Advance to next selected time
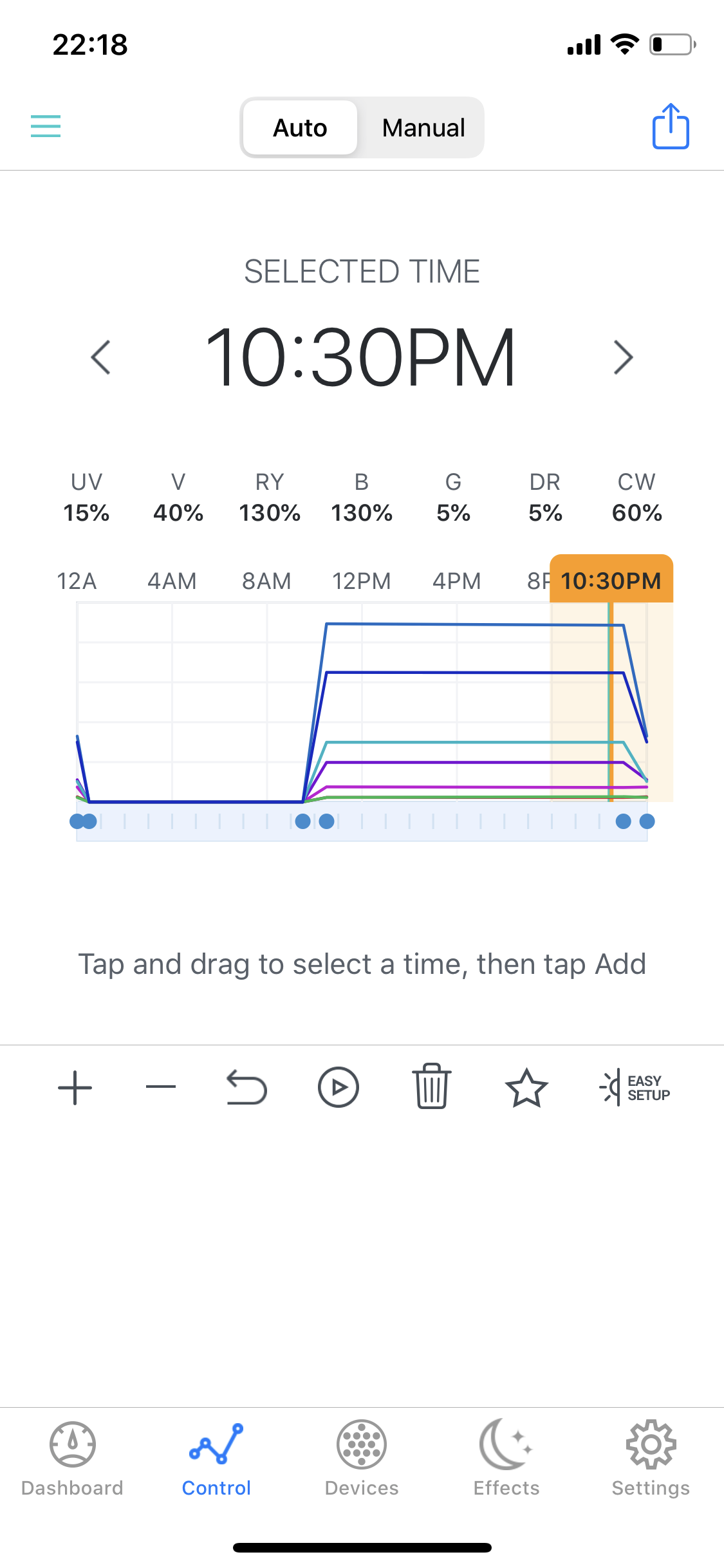This screenshot has height=1568, width=724. (623, 357)
